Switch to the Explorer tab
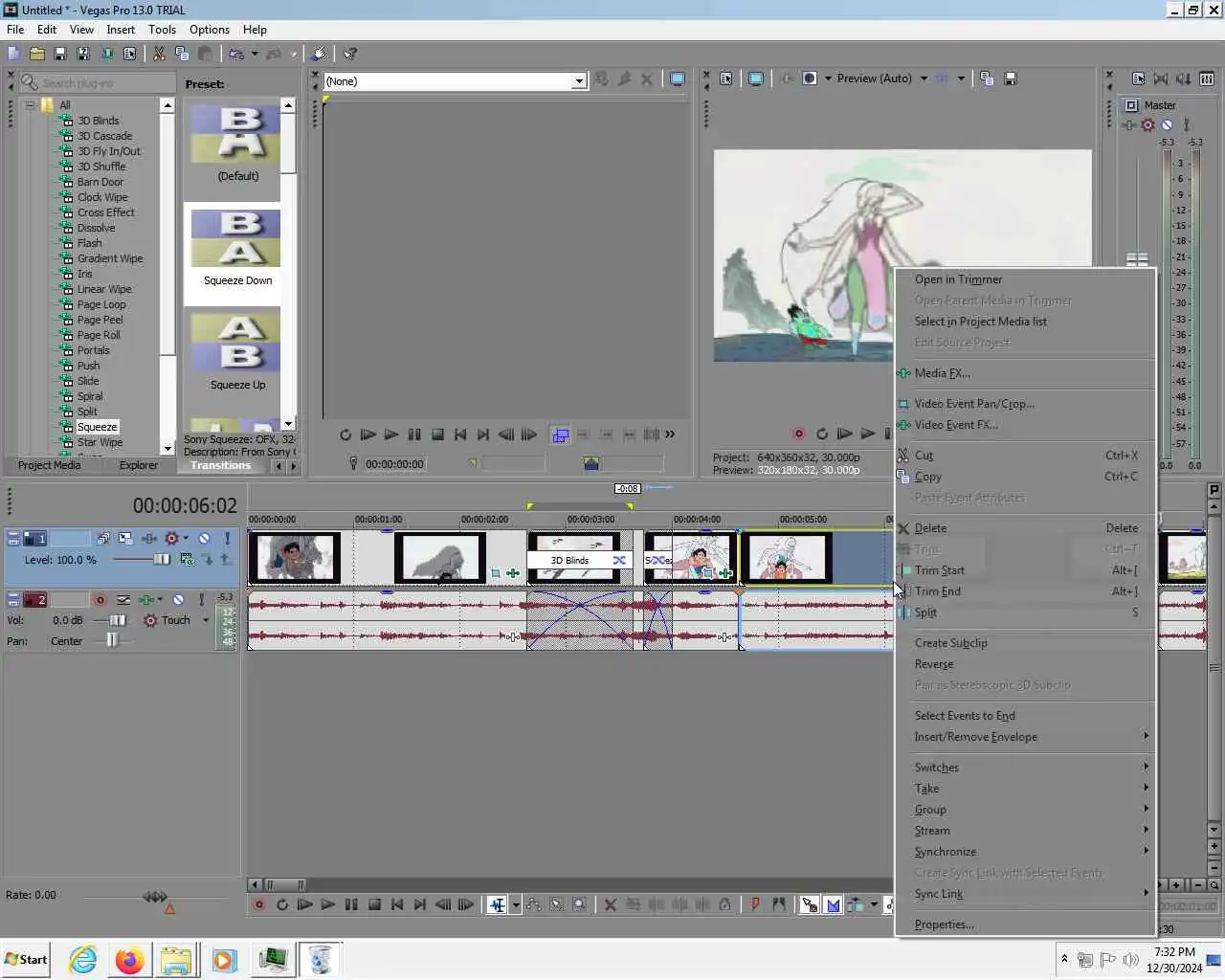The height and width of the screenshot is (980, 1225). coord(138,465)
